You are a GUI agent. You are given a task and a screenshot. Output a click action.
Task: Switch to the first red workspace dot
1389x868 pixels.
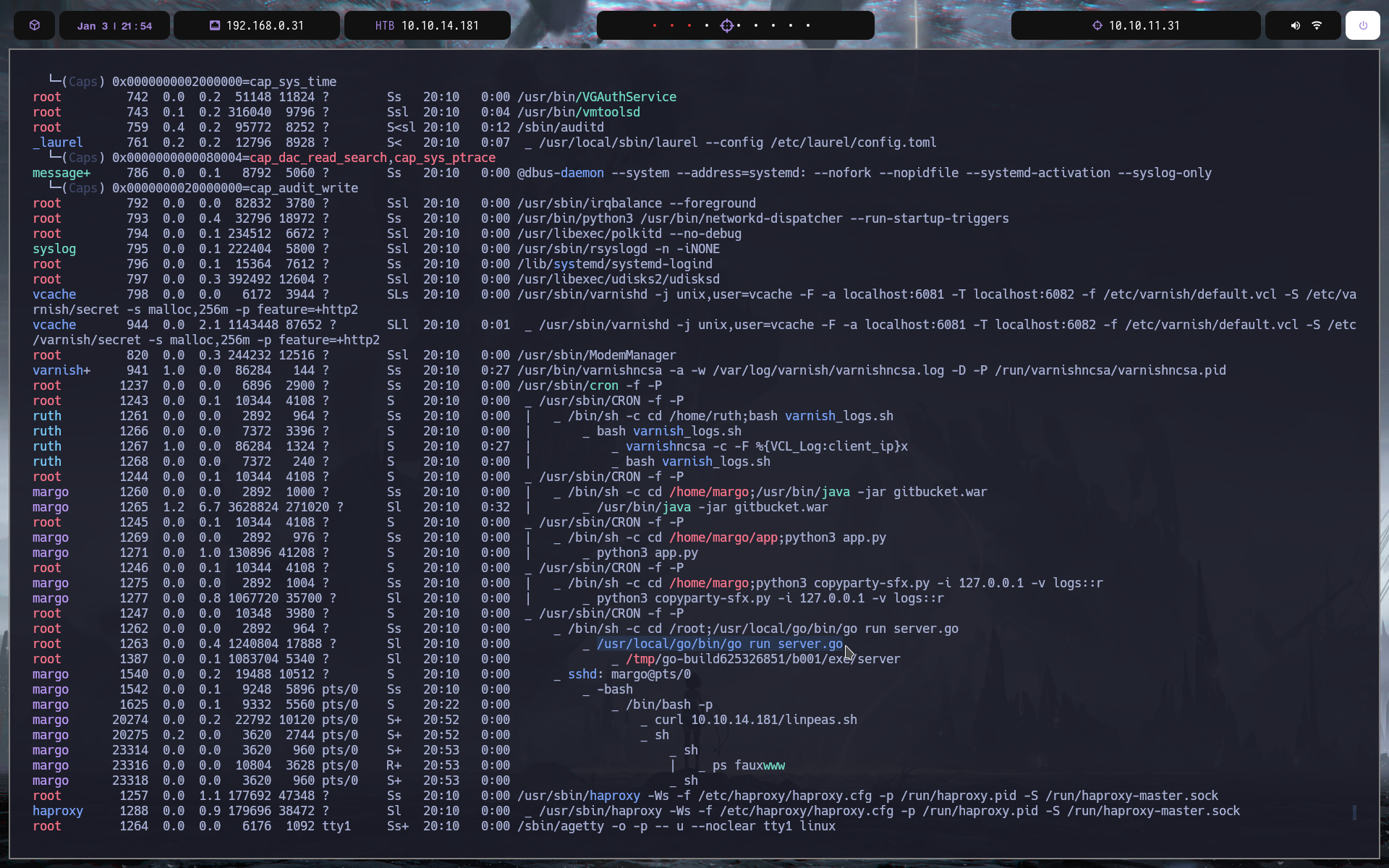(x=655, y=25)
